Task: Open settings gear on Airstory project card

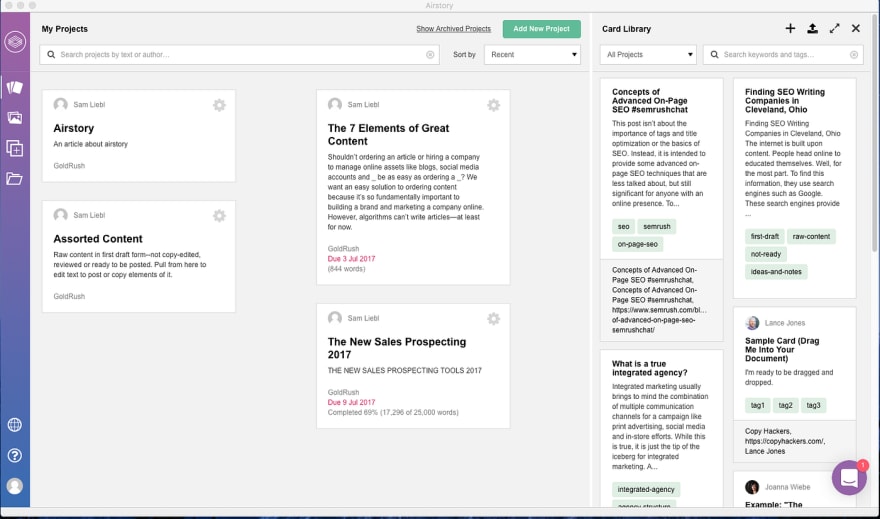Action: [219, 105]
